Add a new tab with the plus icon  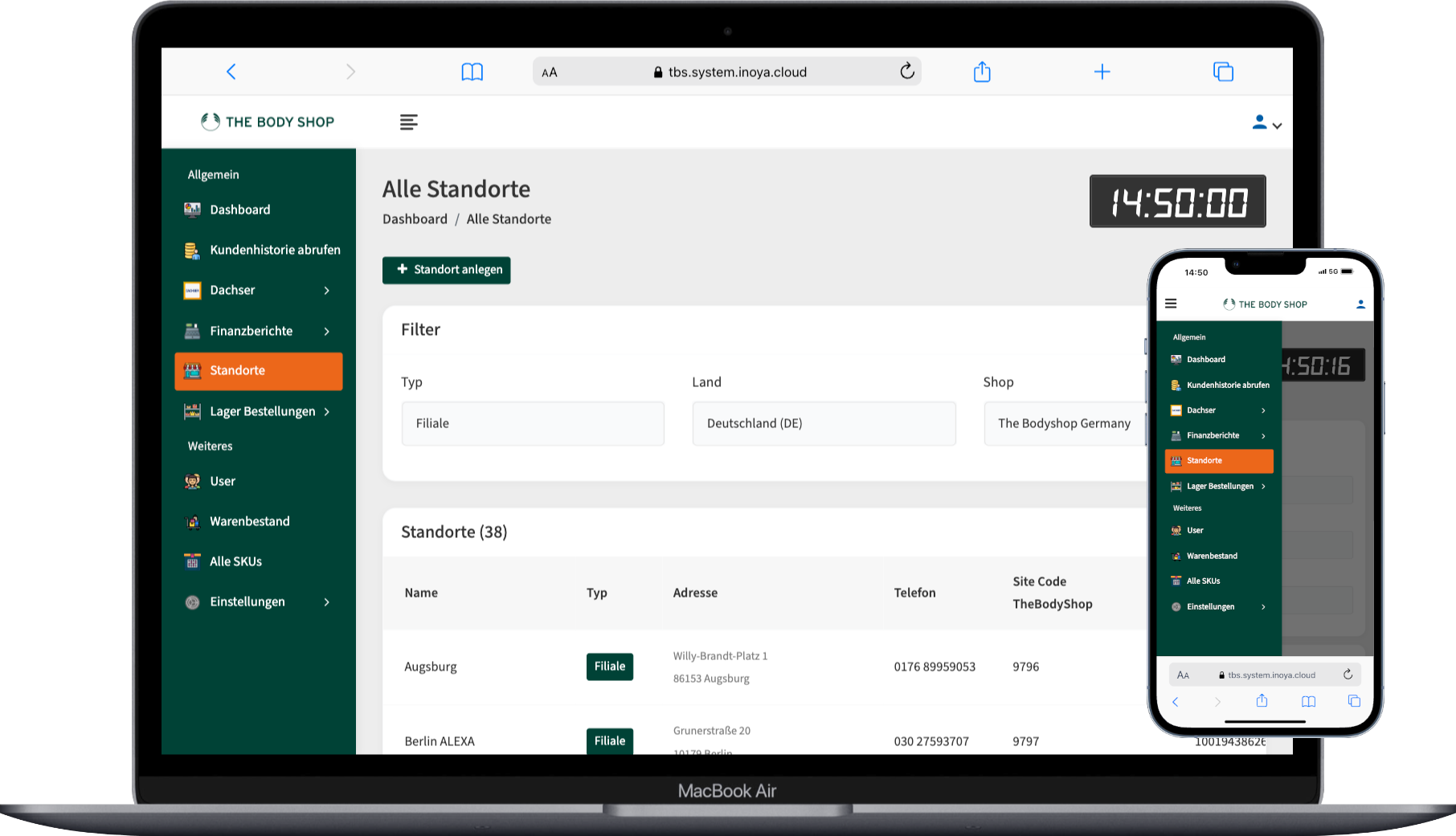[x=1102, y=71]
